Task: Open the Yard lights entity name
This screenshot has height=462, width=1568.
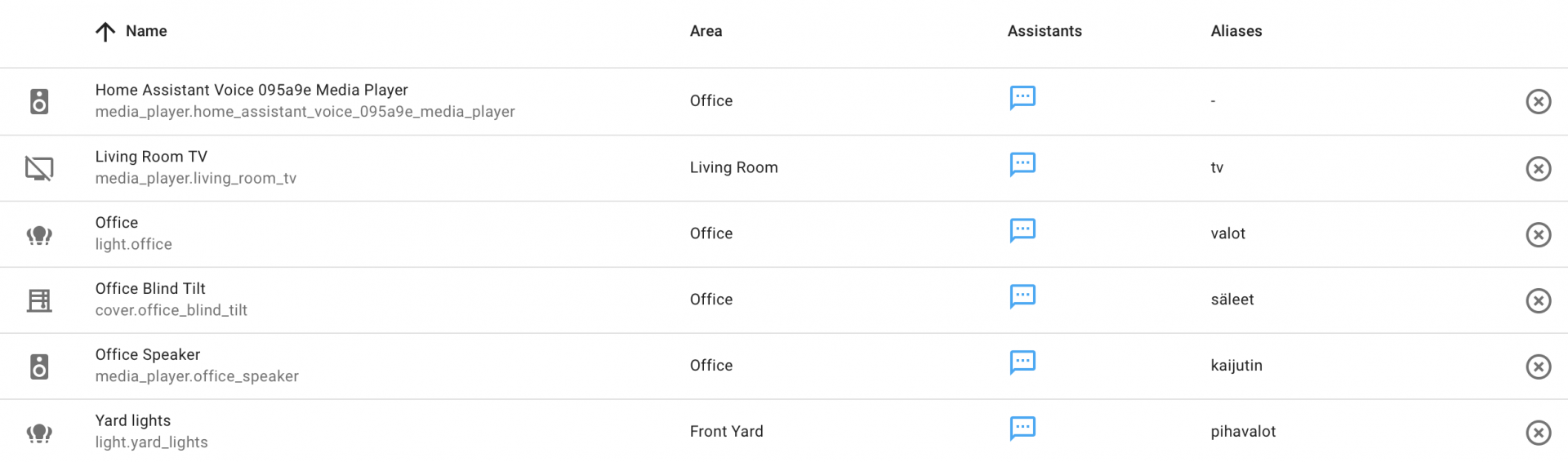Action: click(x=133, y=421)
